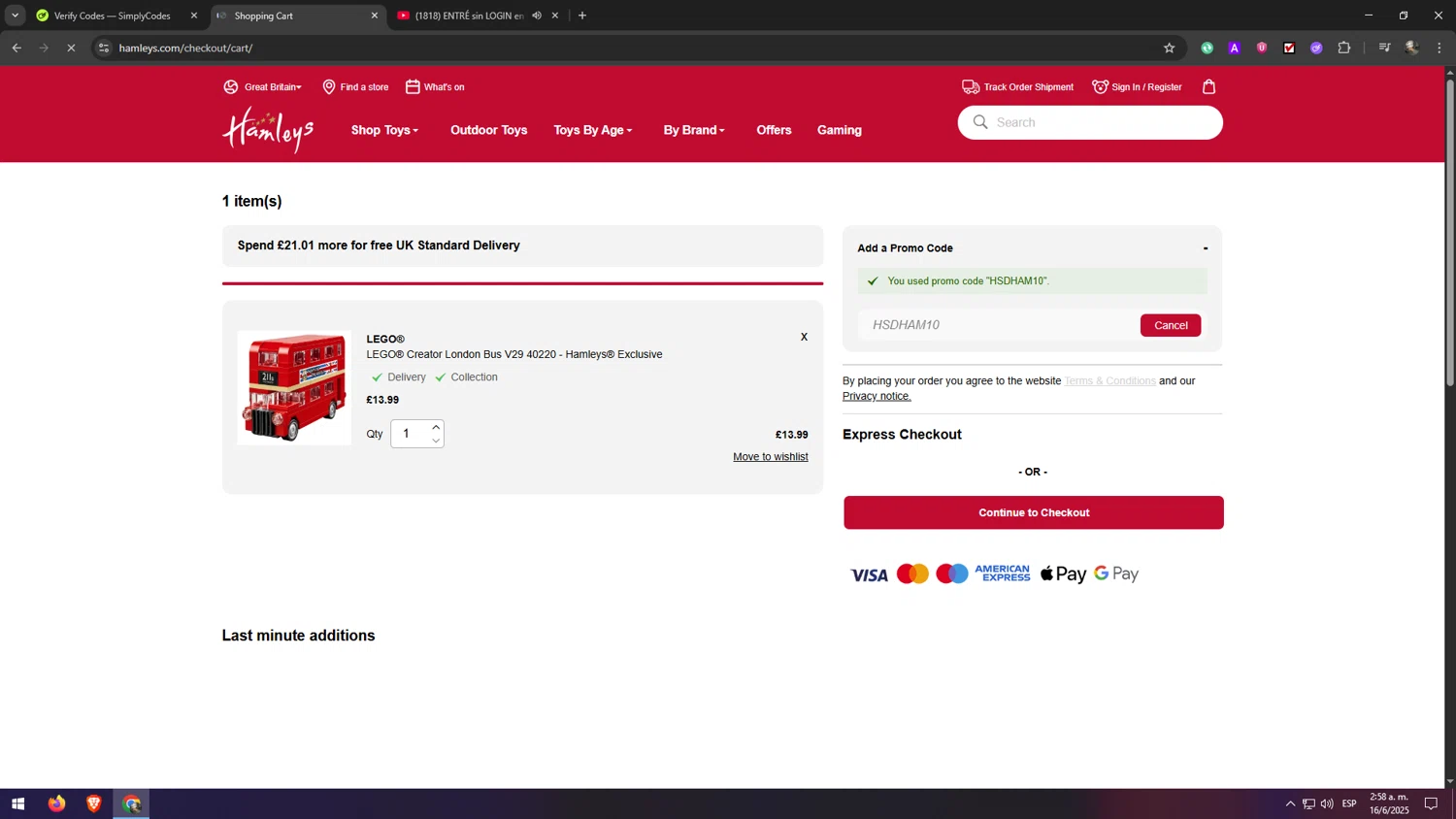
Task: Click the Chrome taskbar icon
Action: 131,803
